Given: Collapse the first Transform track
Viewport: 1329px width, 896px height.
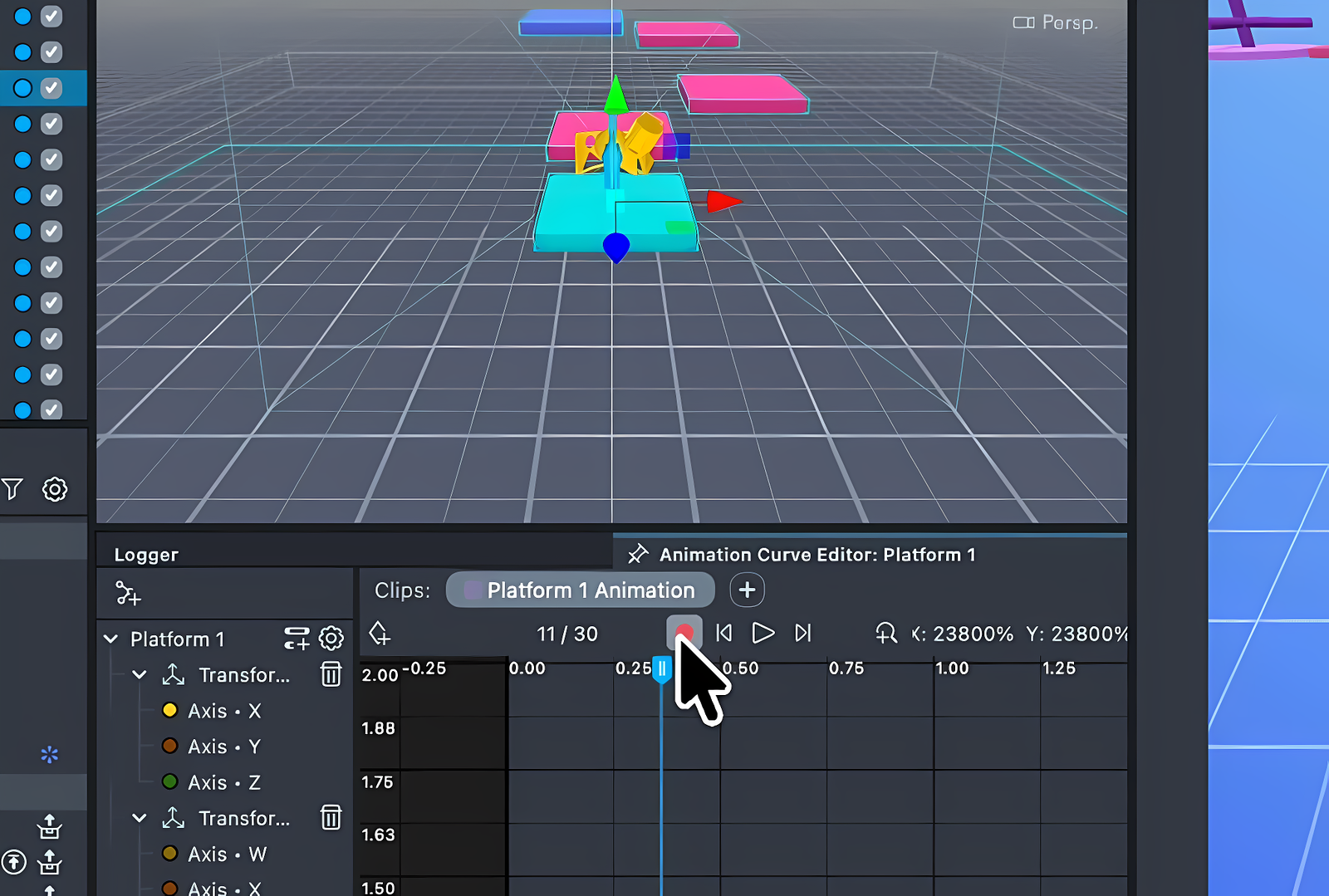Looking at the screenshot, I should [140, 674].
